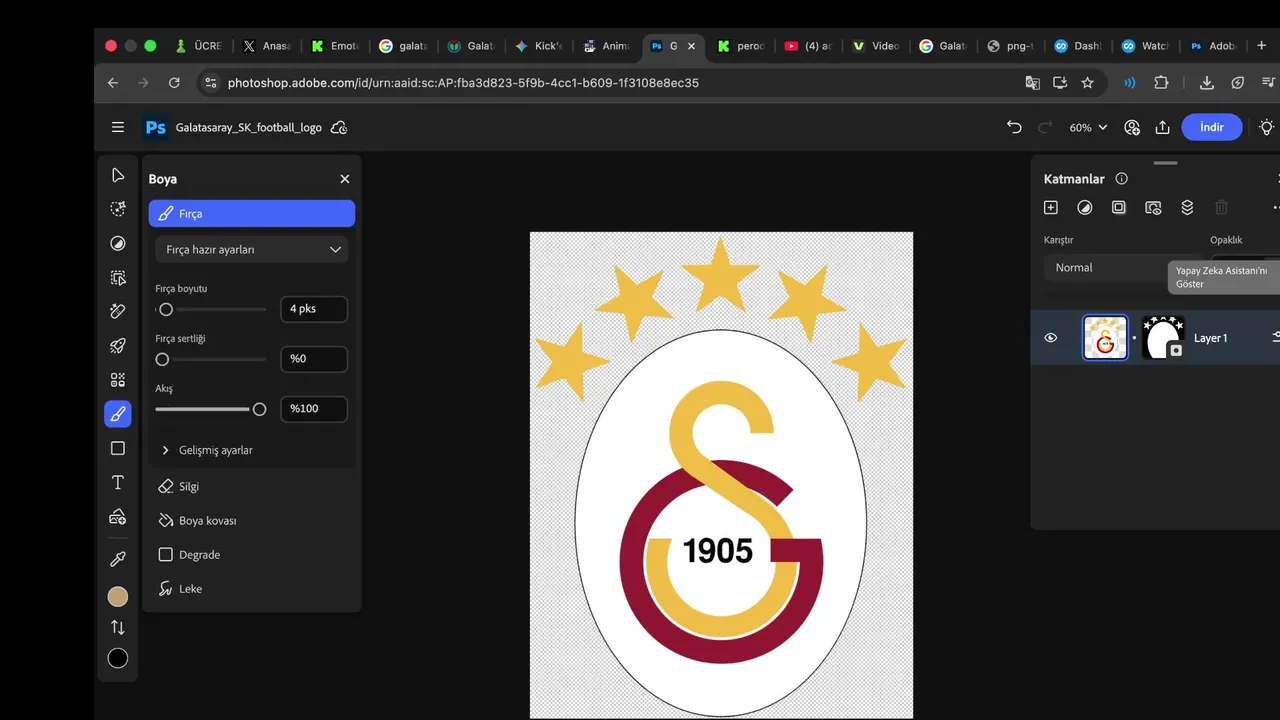Check cloud sync status icon
This screenshot has width=1280, height=720.
click(x=339, y=127)
